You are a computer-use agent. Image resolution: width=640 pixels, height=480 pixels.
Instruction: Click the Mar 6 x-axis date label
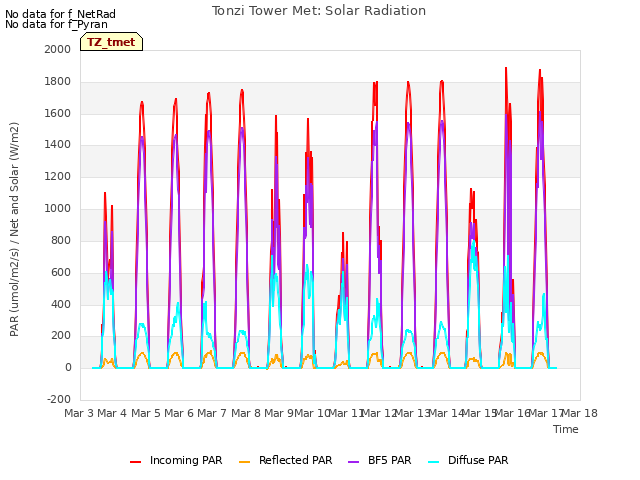[x=179, y=413]
